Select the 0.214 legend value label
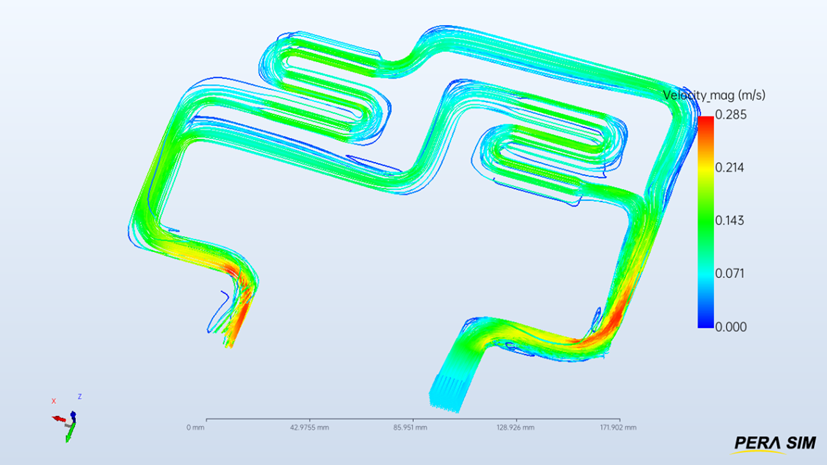 point(731,168)
